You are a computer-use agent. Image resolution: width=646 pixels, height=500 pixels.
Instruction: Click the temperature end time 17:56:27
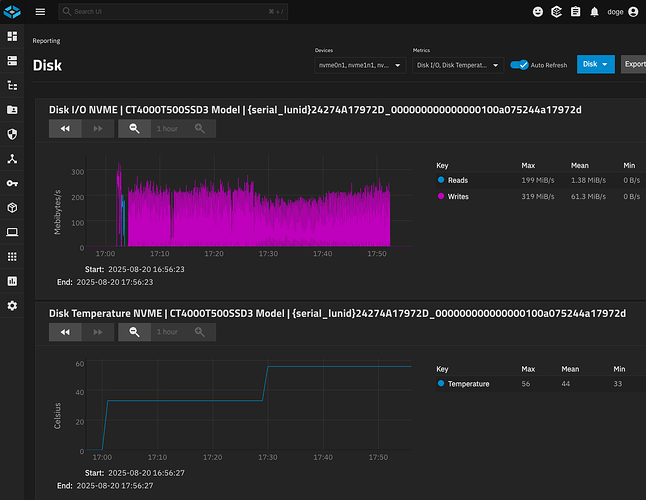(115, 486)
